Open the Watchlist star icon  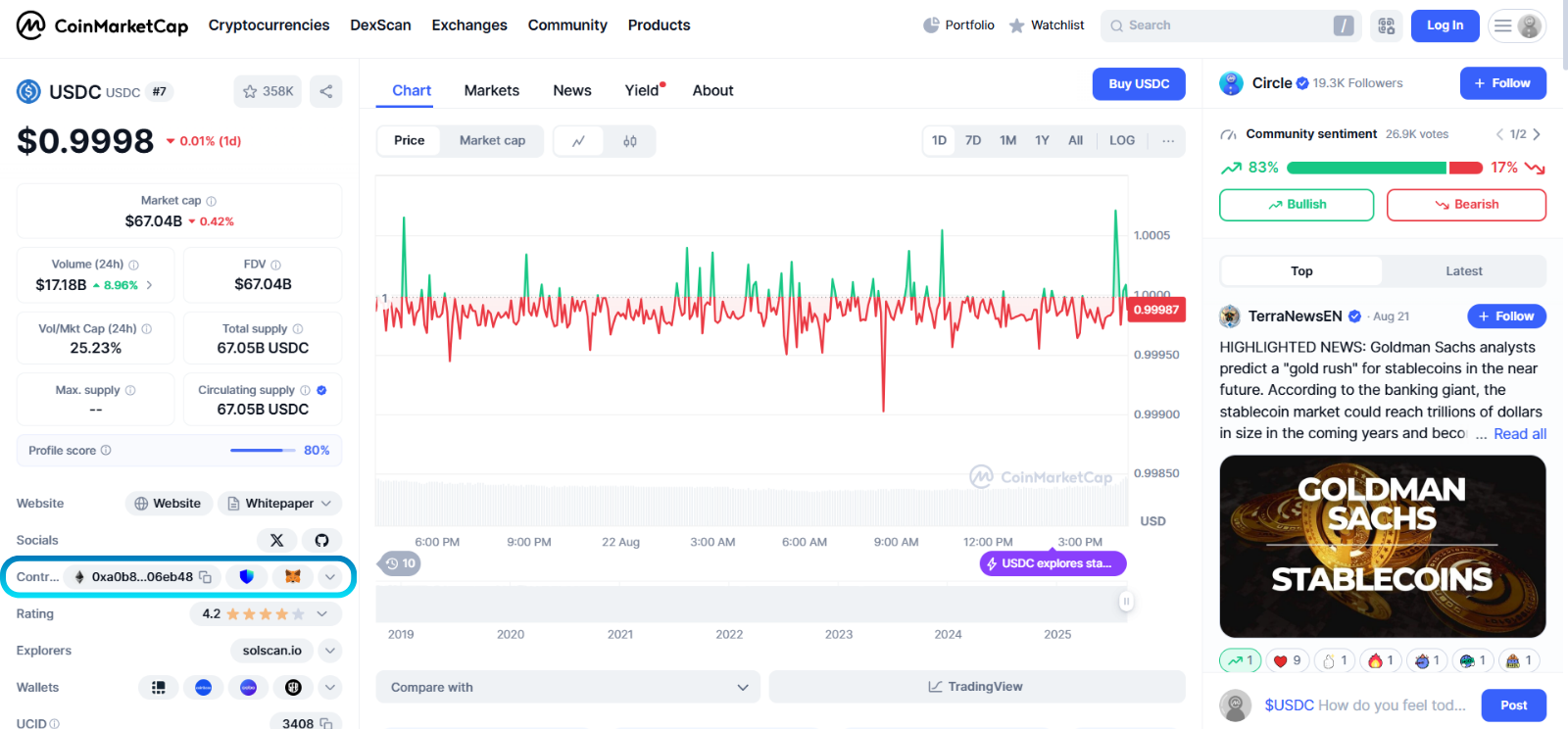pos(1017,25)
